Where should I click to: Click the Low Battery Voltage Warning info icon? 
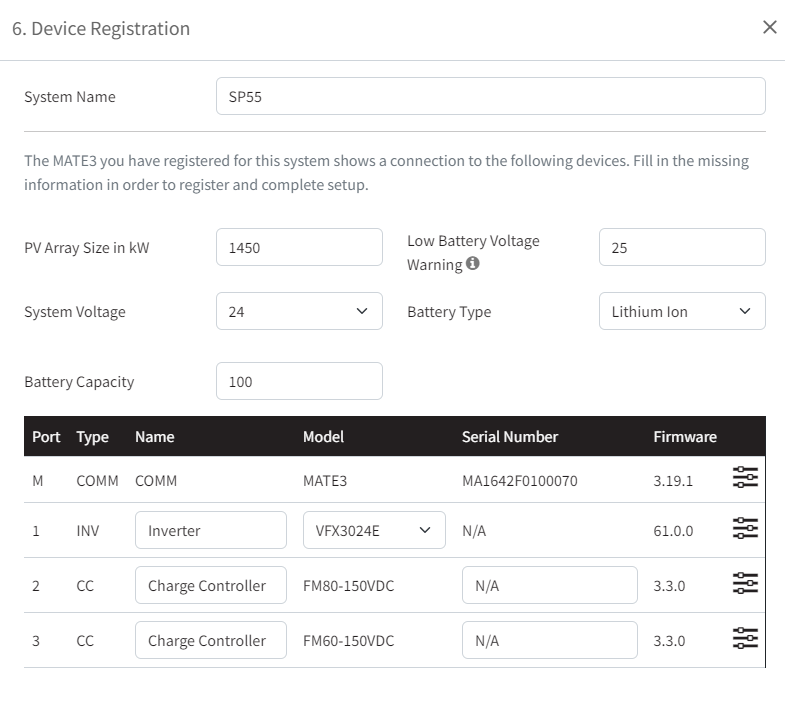pos(473,263)
